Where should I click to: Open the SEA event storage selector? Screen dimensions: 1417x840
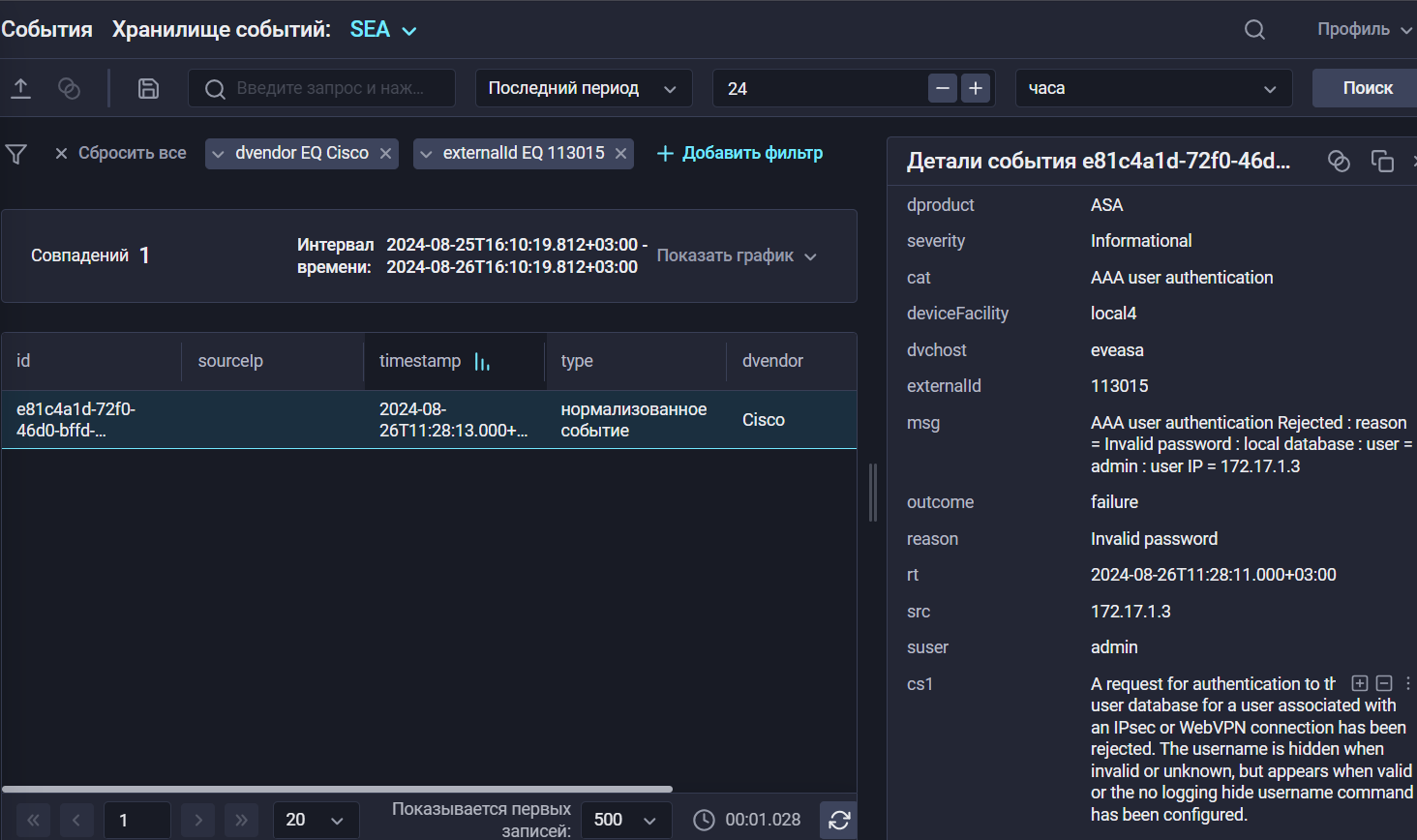pyautogui.click(x=382, y=29)
